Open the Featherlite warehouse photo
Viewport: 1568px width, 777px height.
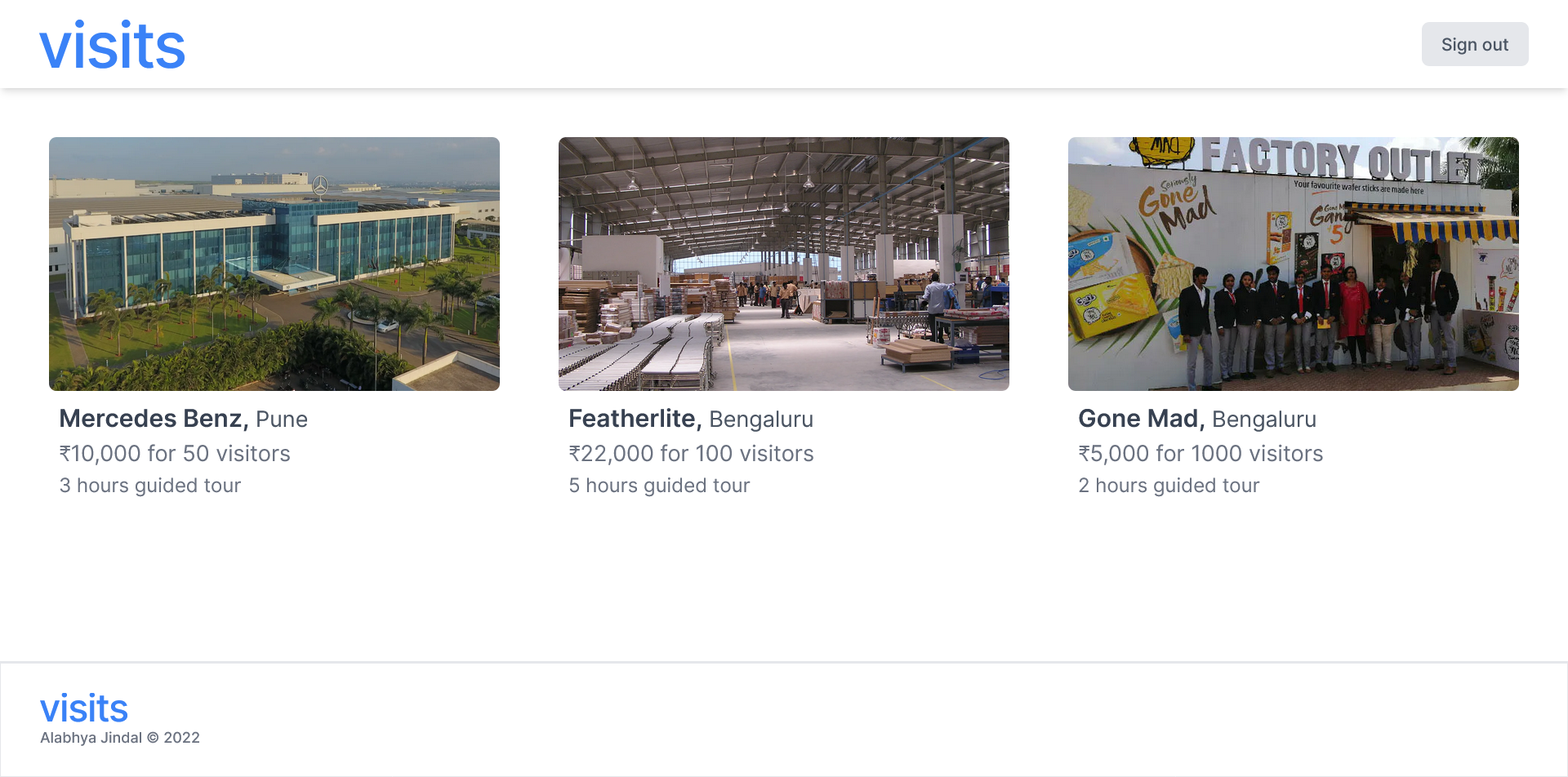(x=784, y=264)
